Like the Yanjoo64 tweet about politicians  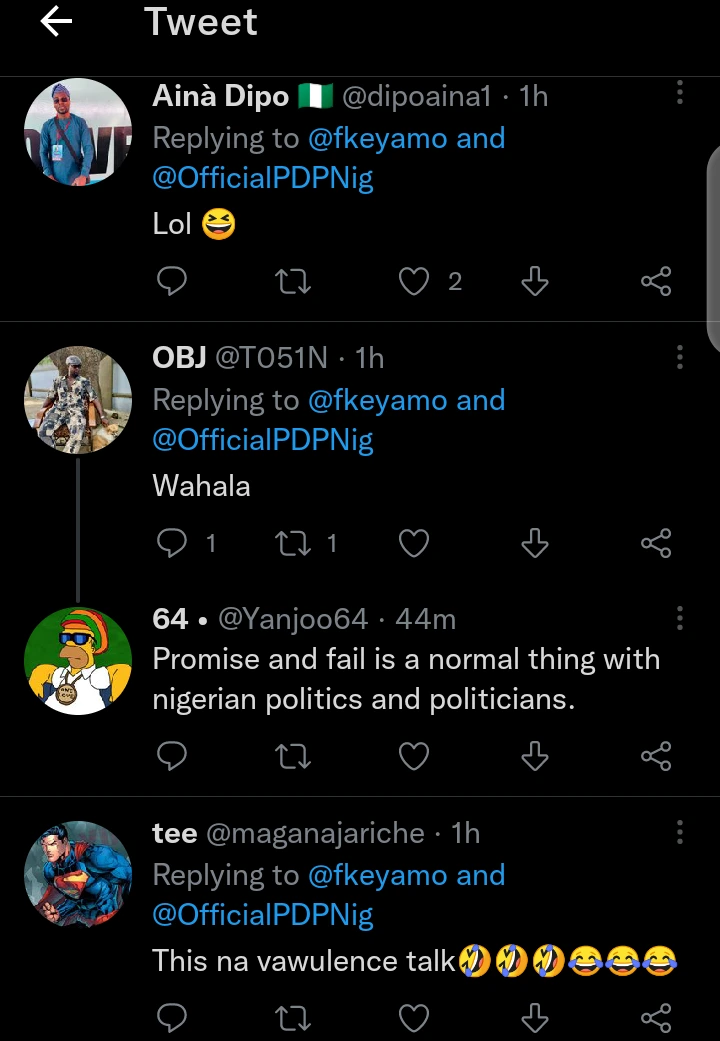(413, 756)
